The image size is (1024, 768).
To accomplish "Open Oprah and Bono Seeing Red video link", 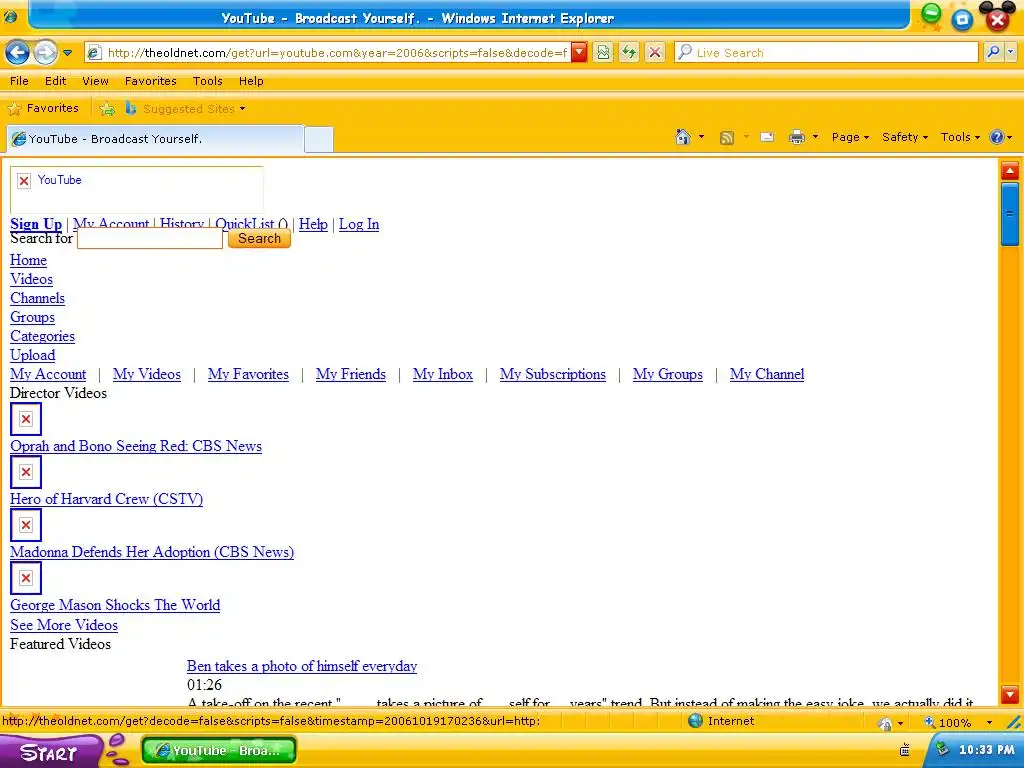I will point(136,446).
